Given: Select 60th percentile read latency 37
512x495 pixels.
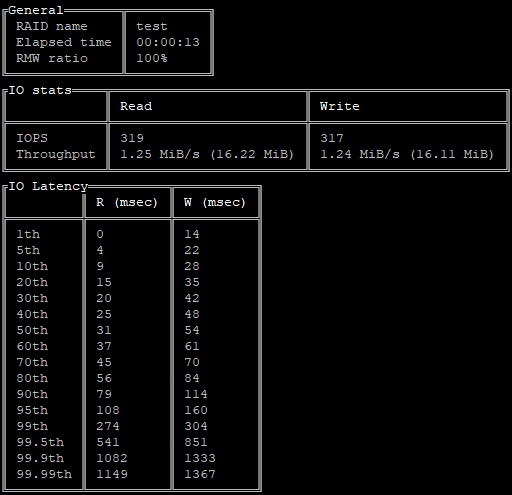Looking at the screenshot, I should pyautogui.click(x=104, y=346).
